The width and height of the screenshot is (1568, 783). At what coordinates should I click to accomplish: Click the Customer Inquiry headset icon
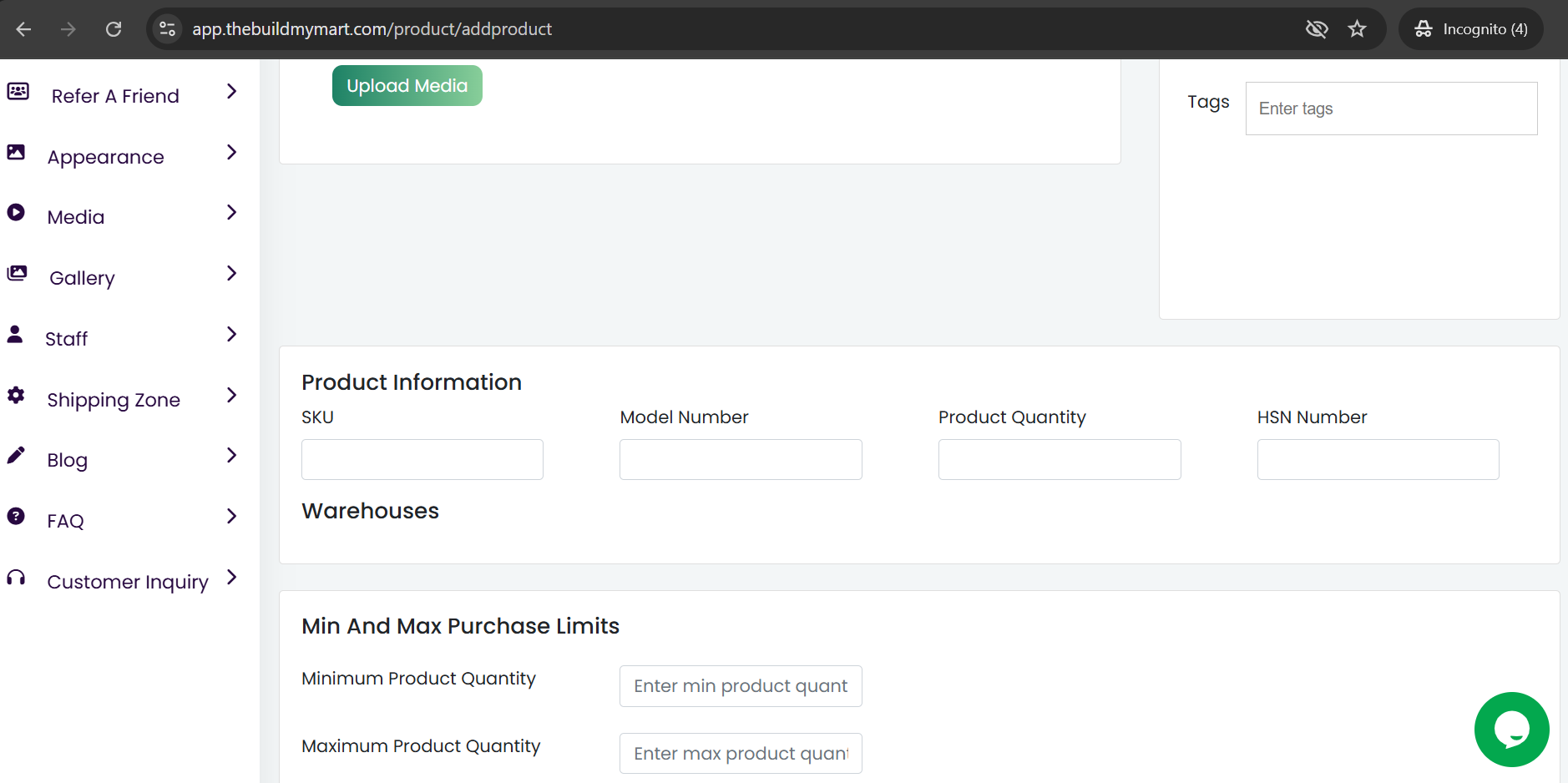[x=16, y=577]
